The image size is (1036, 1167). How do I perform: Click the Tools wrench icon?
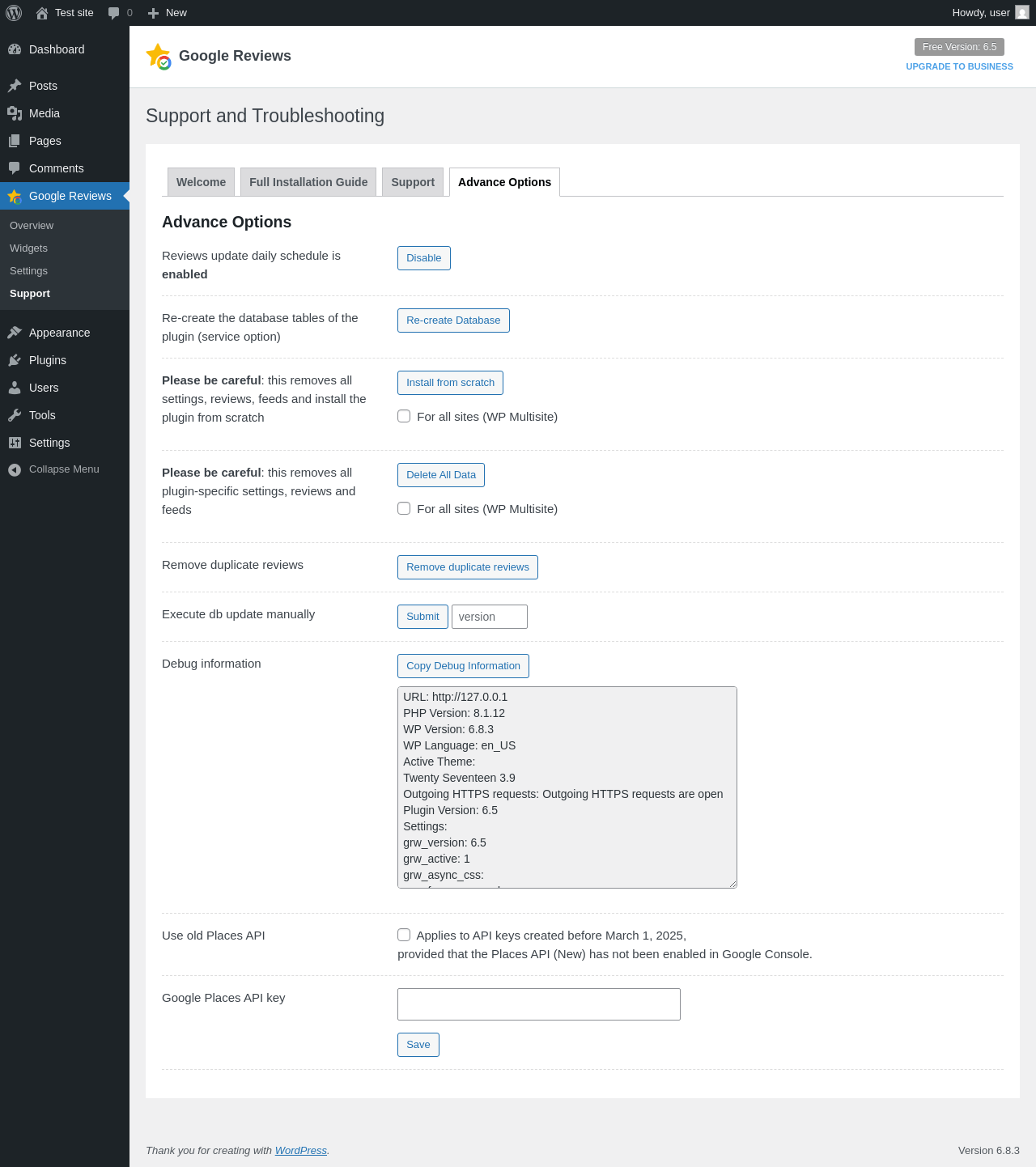(x=15, y=415)
